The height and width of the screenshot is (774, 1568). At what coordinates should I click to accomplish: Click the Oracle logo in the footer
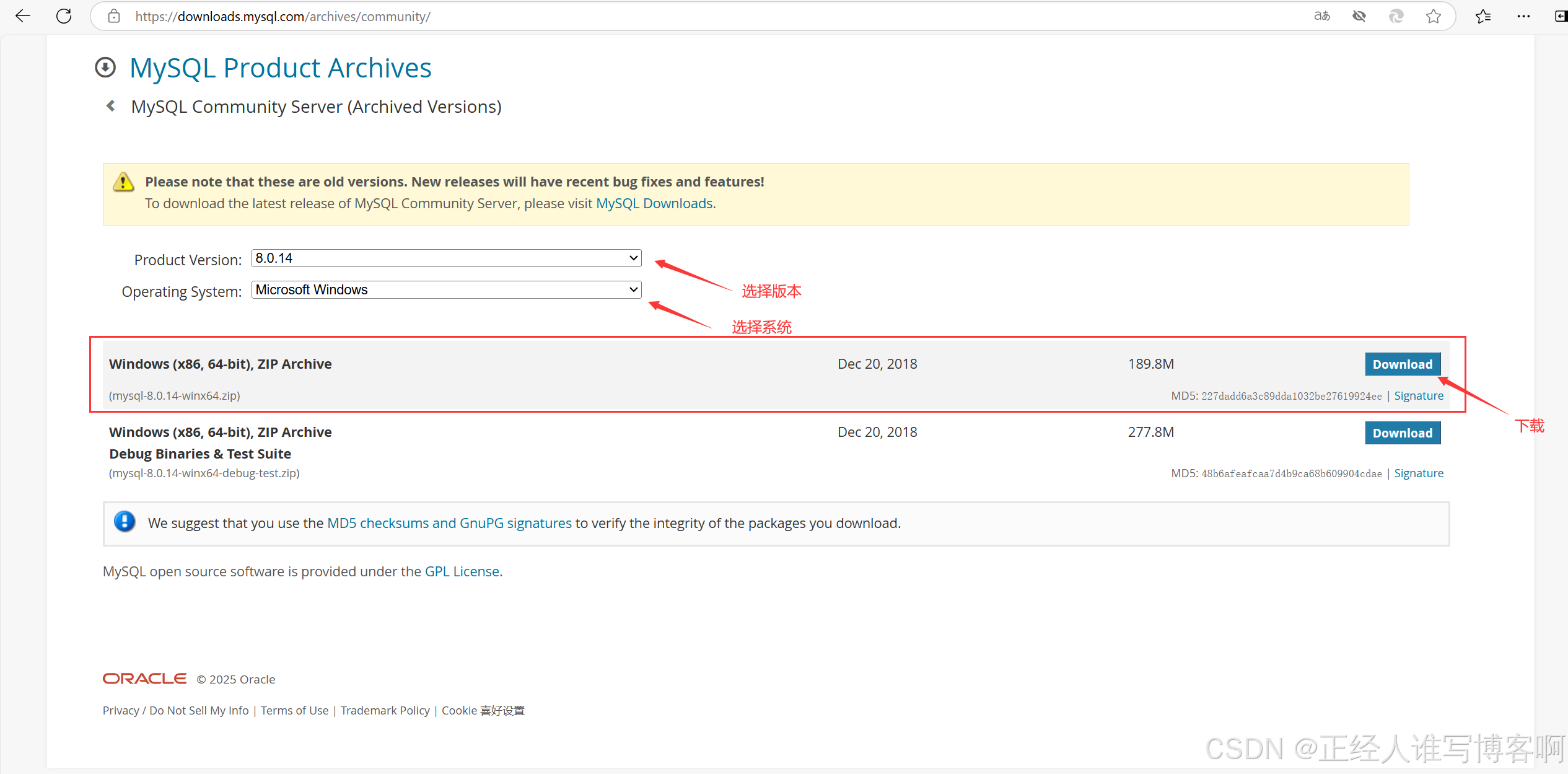[x=144, y=679]
